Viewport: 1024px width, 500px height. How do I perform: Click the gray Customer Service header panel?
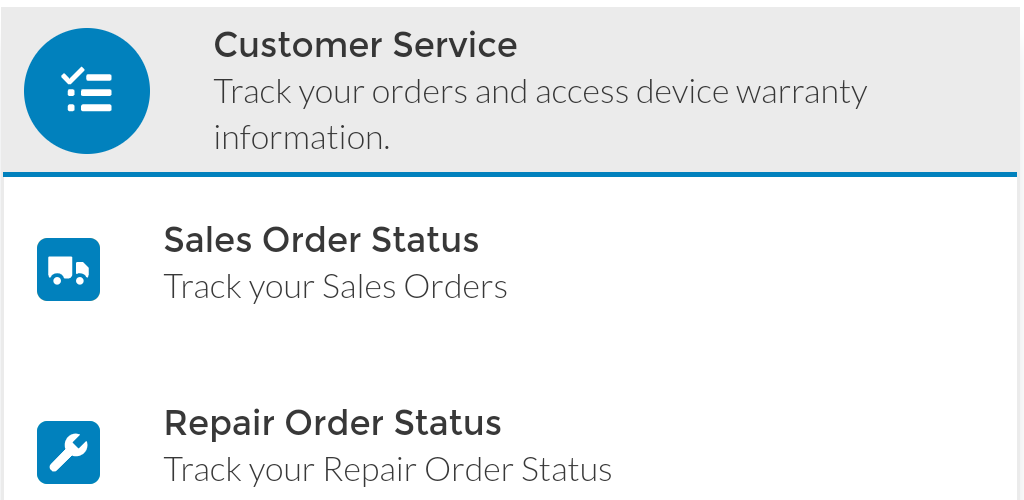[x=510, y=90]
